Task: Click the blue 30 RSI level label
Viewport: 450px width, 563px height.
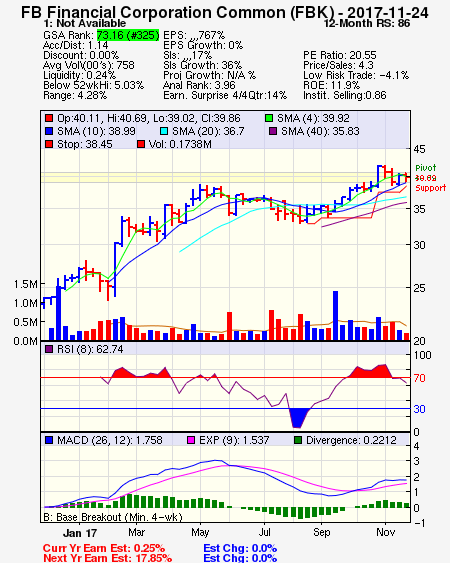Action: [419, 409]
